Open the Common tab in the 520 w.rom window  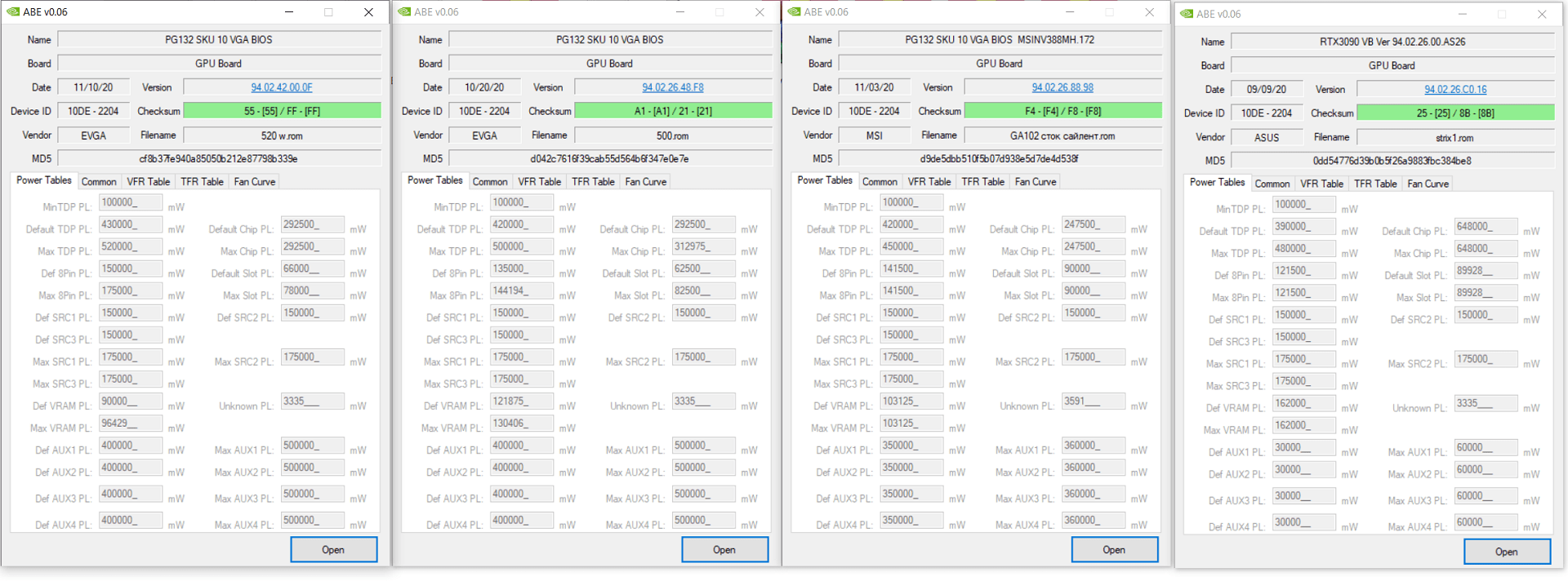coord(99,182)
